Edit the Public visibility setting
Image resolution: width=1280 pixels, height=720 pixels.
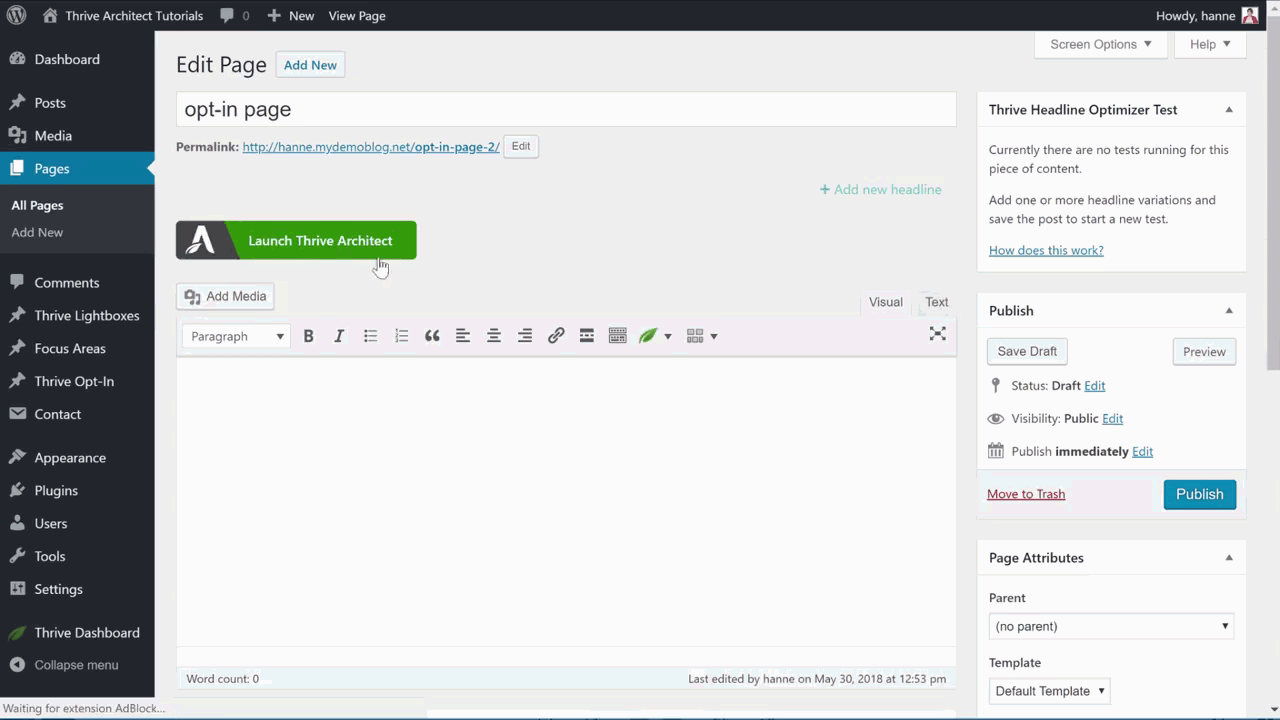[x=1112, y=419]
